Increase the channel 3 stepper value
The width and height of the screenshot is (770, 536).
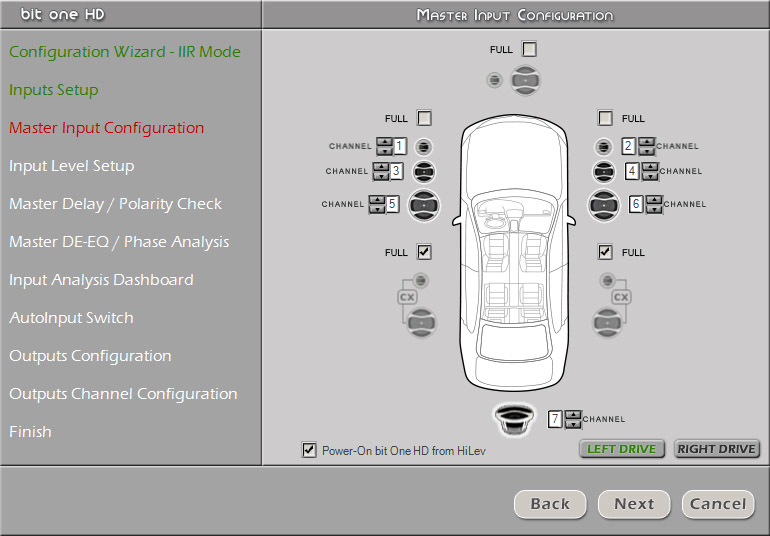381,167
